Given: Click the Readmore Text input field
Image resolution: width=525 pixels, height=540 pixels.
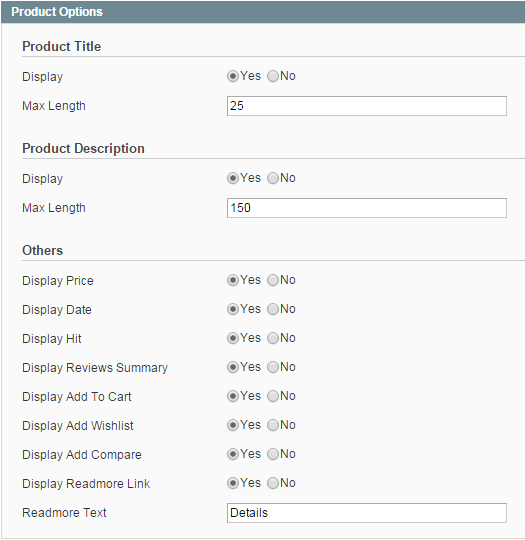Looking at the screenshot, I should click(x=367, y=513).
